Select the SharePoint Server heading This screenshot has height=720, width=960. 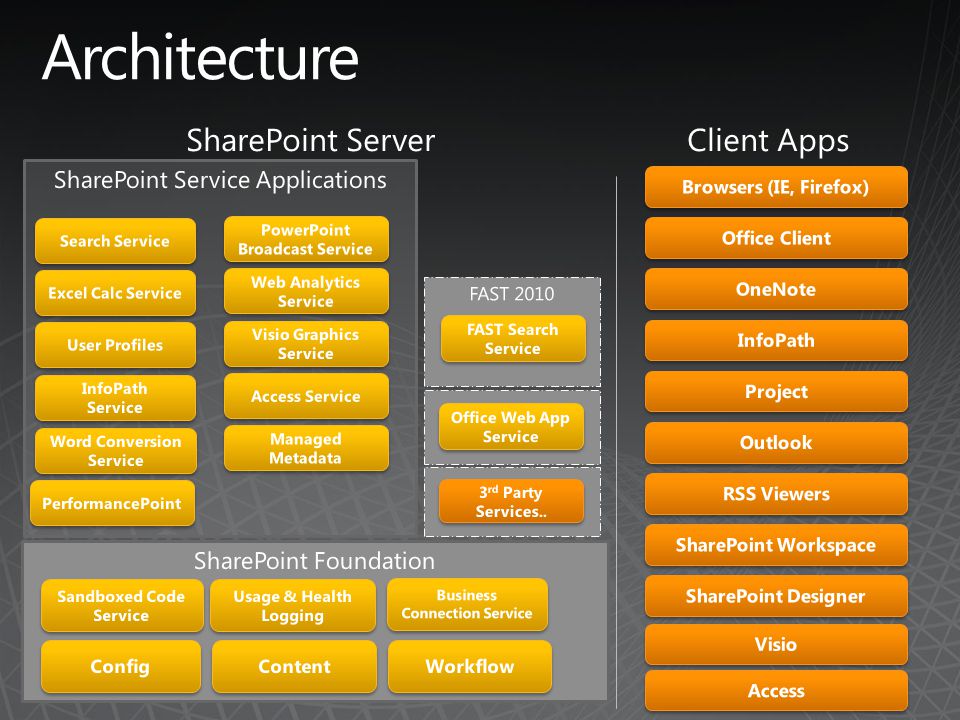(x=310, y=141)
